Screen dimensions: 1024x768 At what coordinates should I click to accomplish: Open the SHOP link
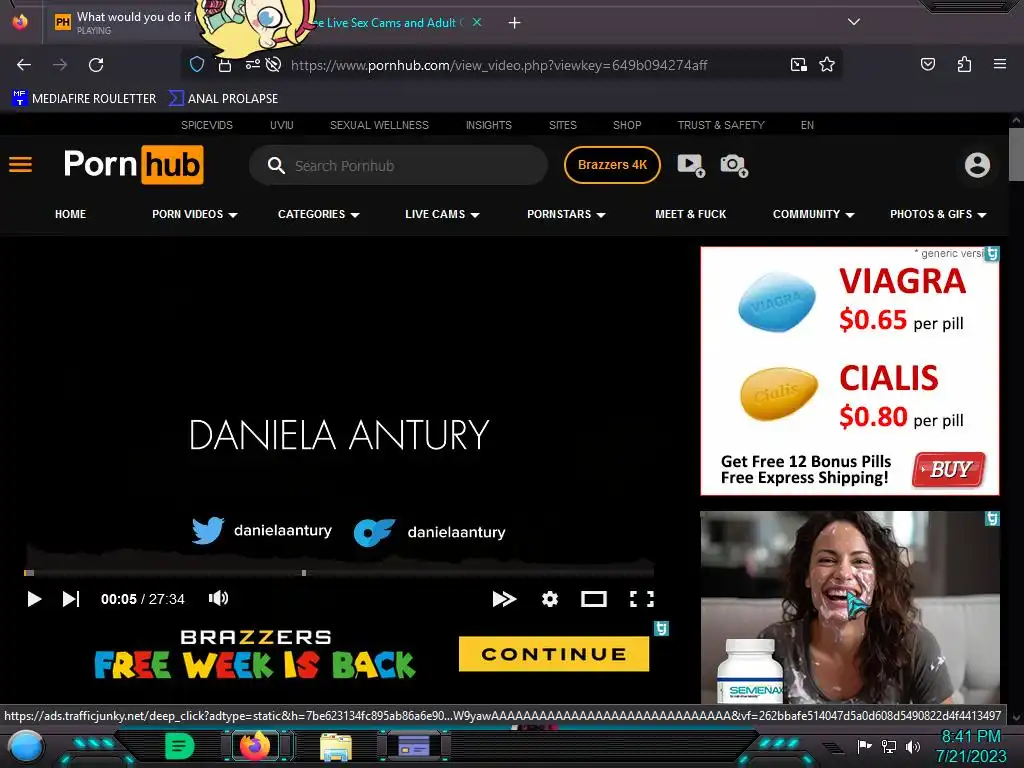tap(627, 125)
